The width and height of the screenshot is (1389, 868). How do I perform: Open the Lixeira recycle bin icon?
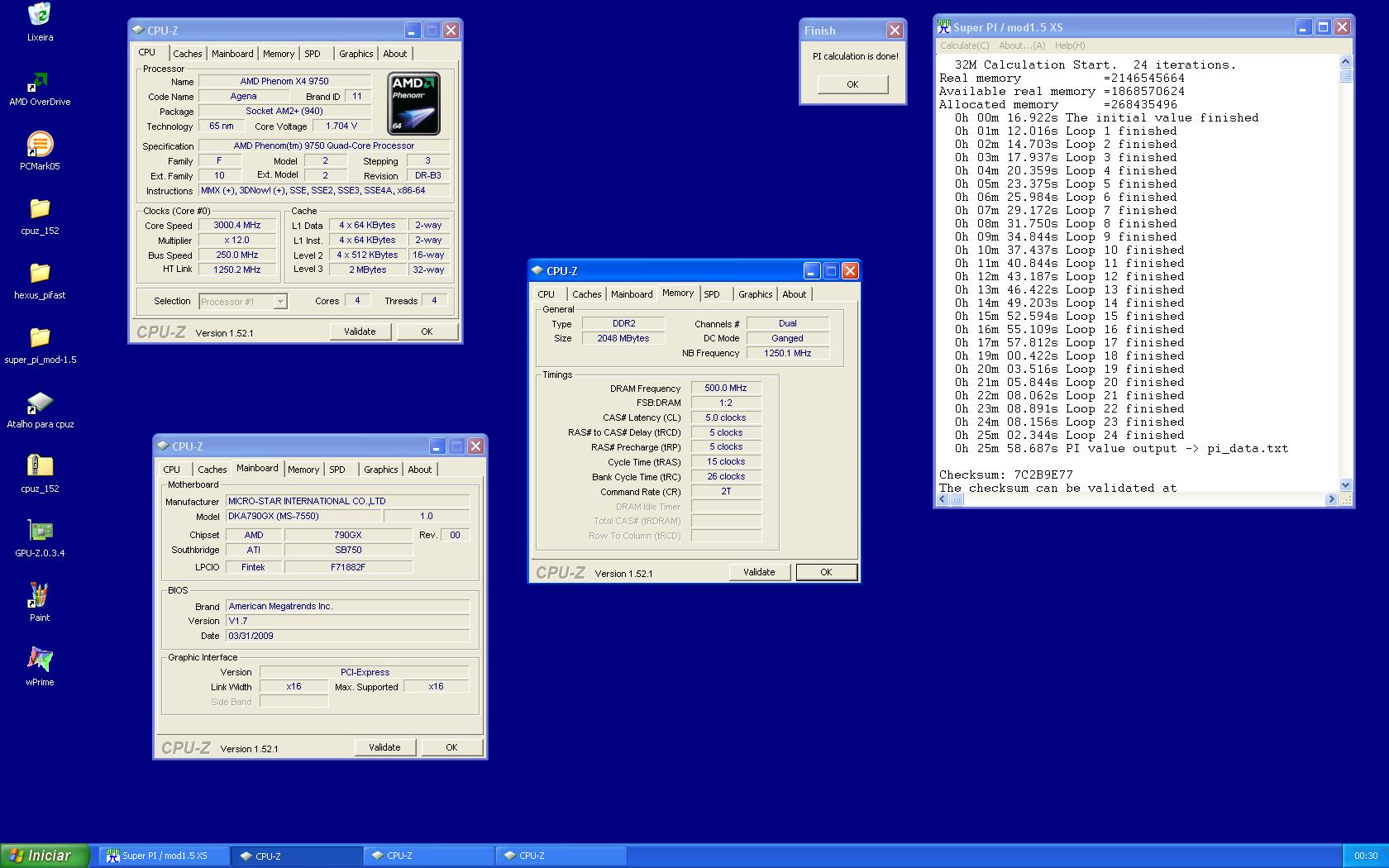(39, 14)
